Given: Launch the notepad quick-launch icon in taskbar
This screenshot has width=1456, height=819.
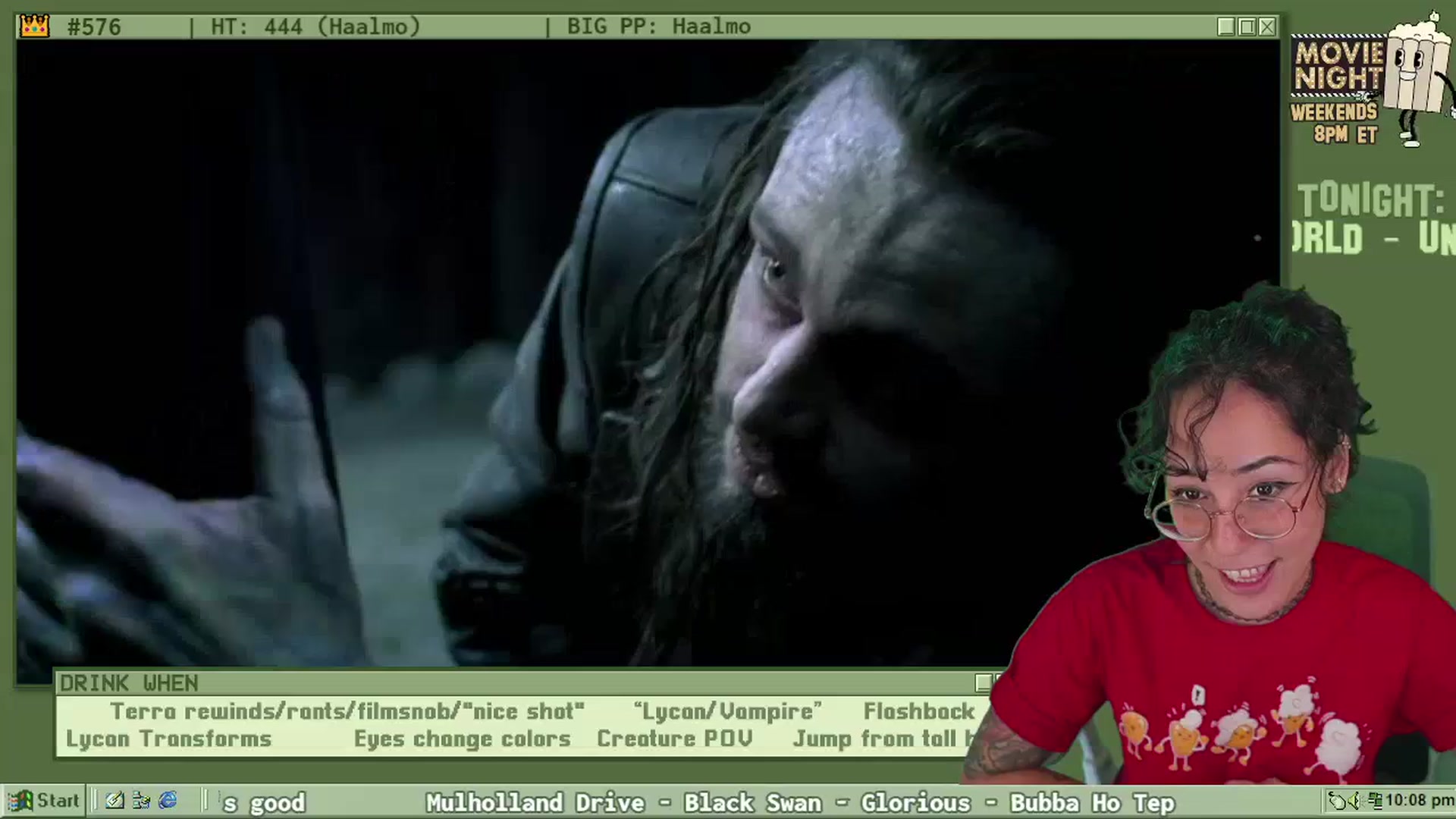Looking at the screenshot, I should click(115, 801).
